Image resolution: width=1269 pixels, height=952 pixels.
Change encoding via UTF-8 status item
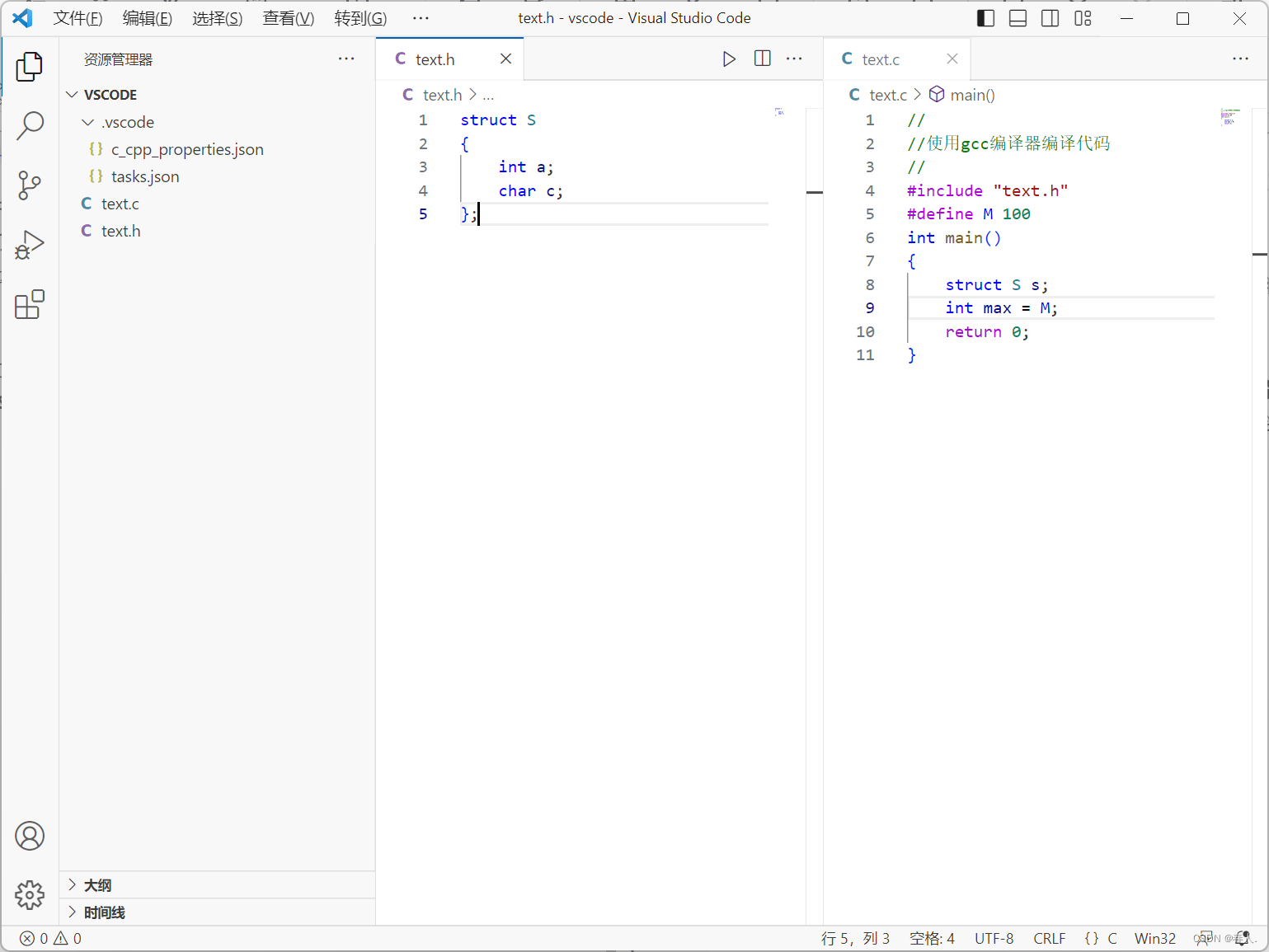coord(994,939)
